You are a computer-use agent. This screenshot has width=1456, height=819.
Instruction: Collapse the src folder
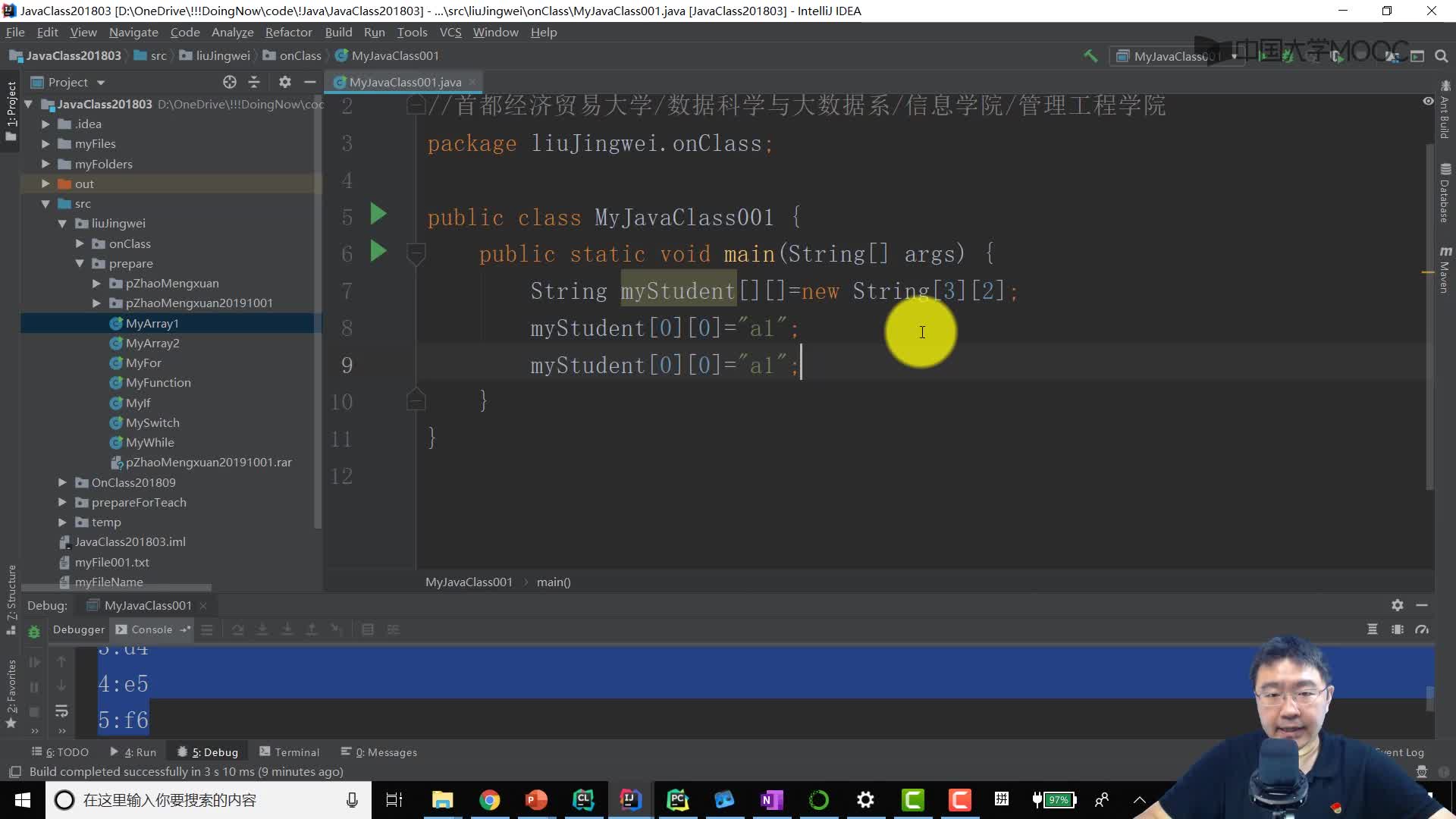45,203
